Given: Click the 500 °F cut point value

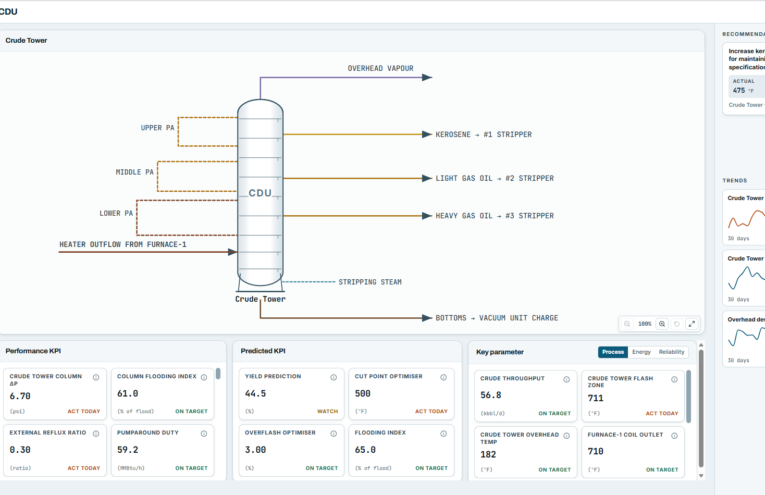Looking at the screenshot, I should click(362, 394).
